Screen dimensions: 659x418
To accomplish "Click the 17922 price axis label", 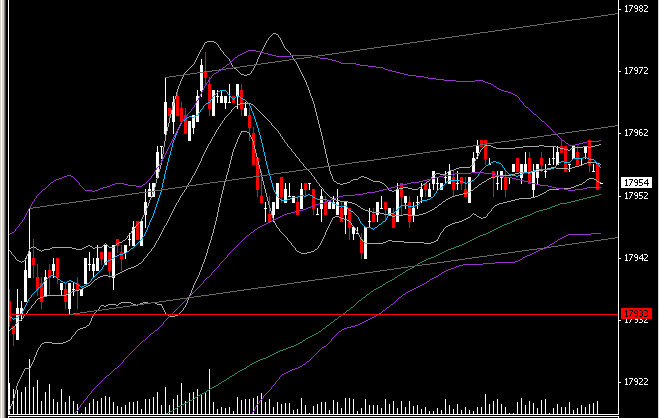I will click(x=636, y=382).
